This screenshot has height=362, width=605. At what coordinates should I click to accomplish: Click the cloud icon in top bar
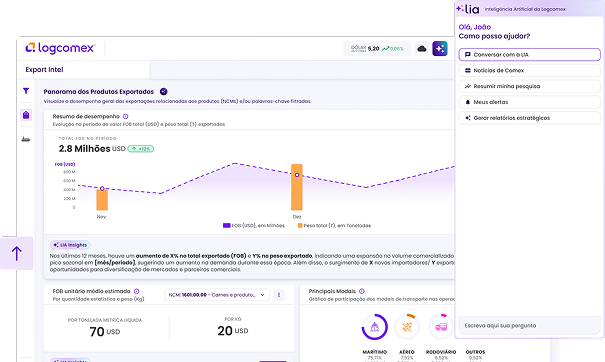[422, 49]
